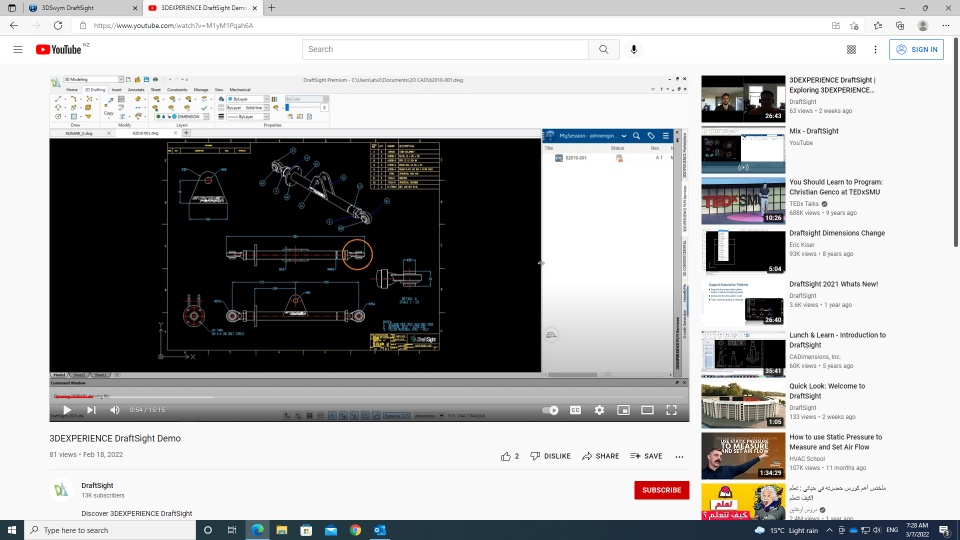This screenshot has width=960, height=540.
Task: Open Google Chrome from taskbar
Action: point(355,530)
